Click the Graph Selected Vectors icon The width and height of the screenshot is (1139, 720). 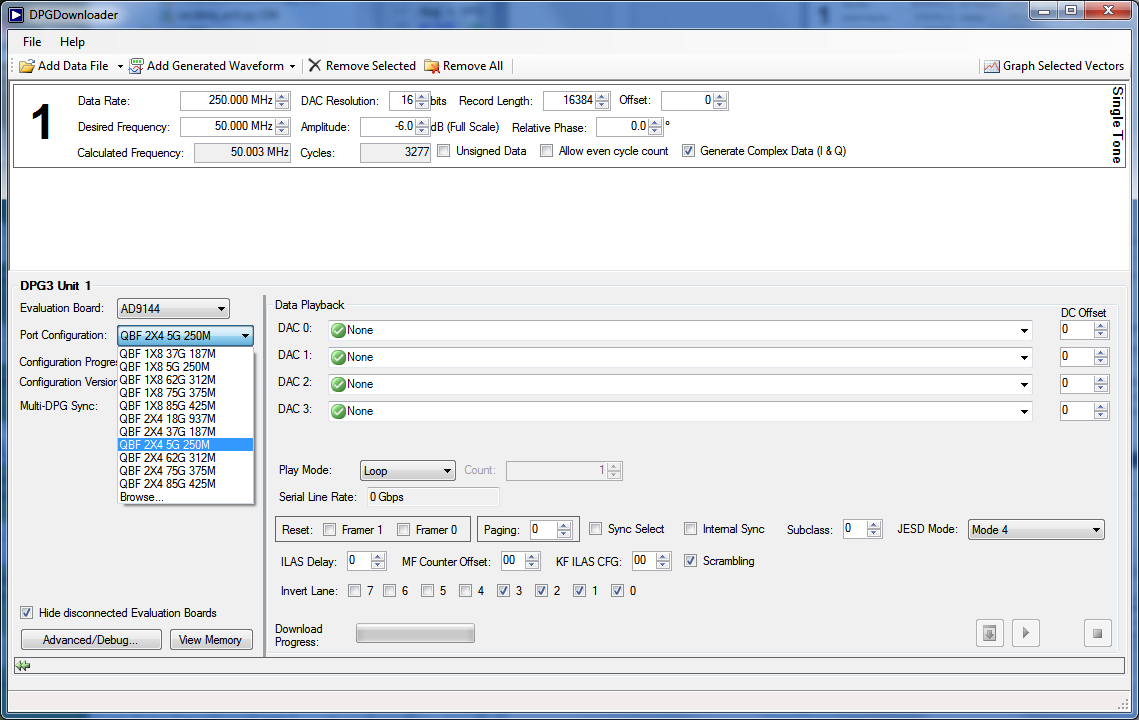point(991,66)
